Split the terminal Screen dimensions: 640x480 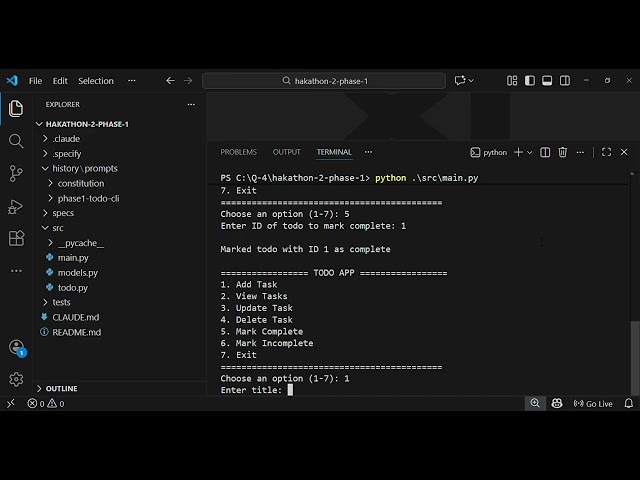click(x=545, y=152)
